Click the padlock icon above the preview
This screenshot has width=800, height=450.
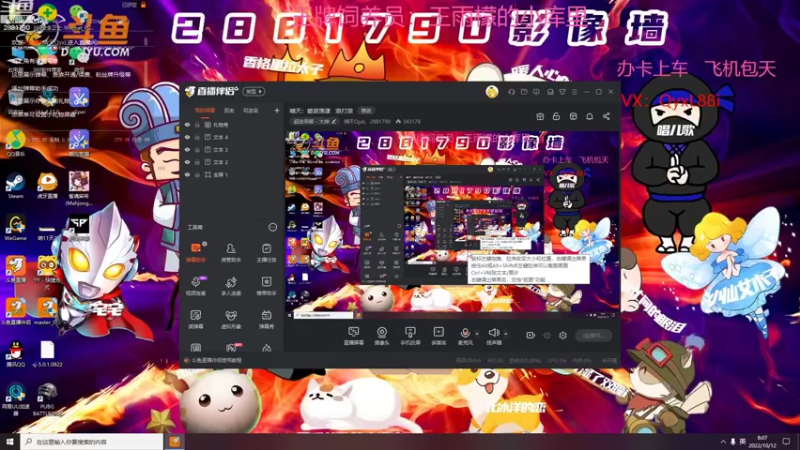point(556,116)
